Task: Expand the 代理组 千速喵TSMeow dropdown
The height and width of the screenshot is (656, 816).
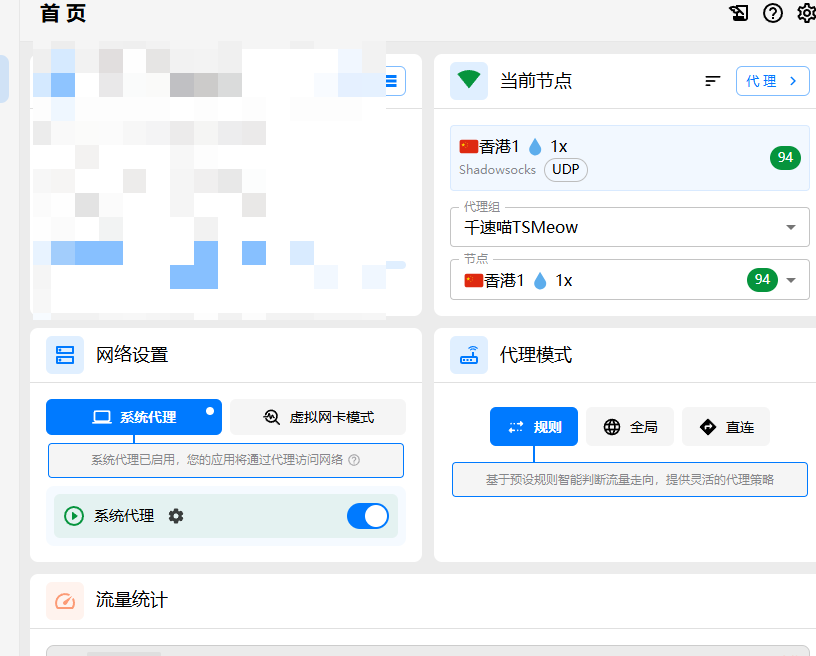Action: click(x=791, y=227)
